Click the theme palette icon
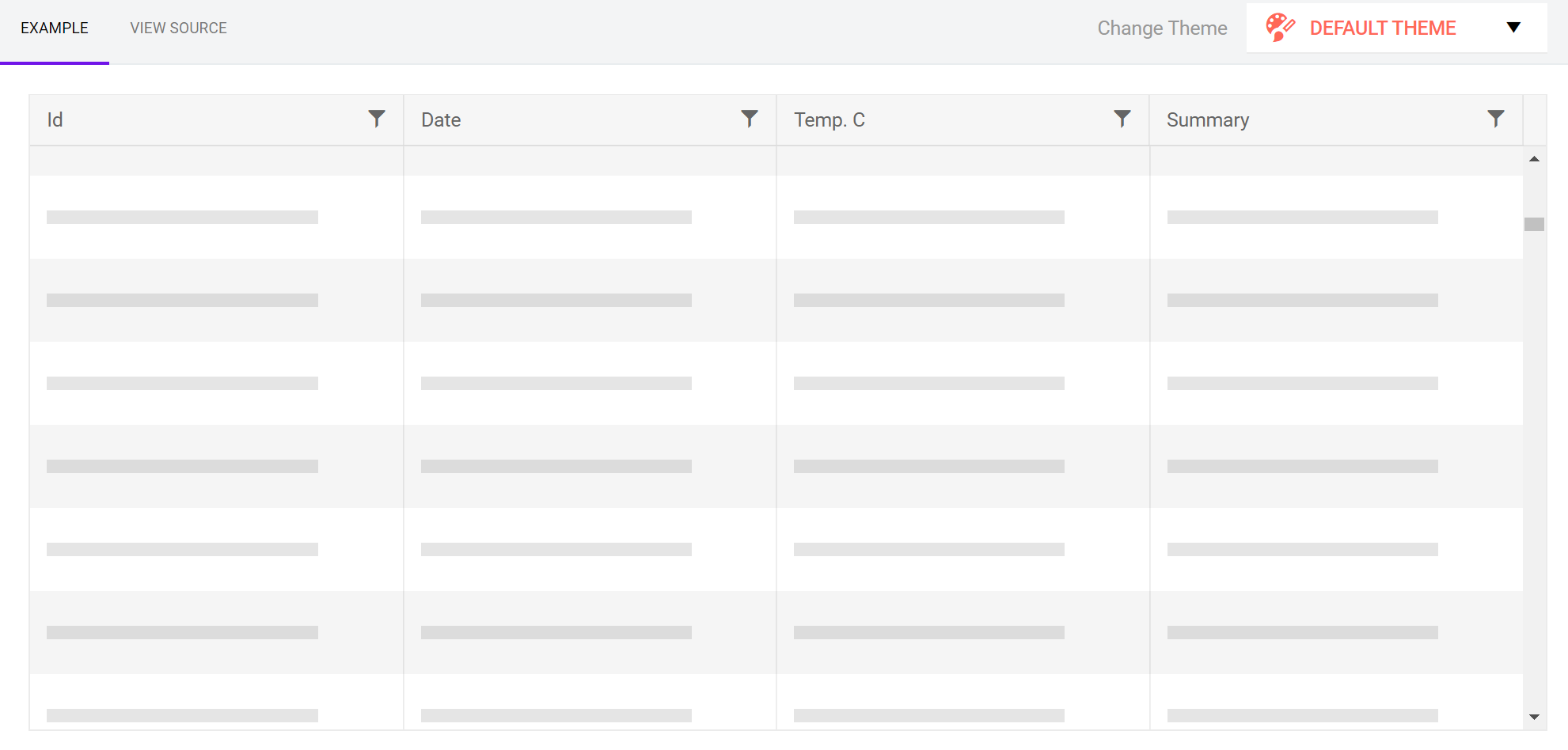The image size is (1568, 750). click(1279, 28)
